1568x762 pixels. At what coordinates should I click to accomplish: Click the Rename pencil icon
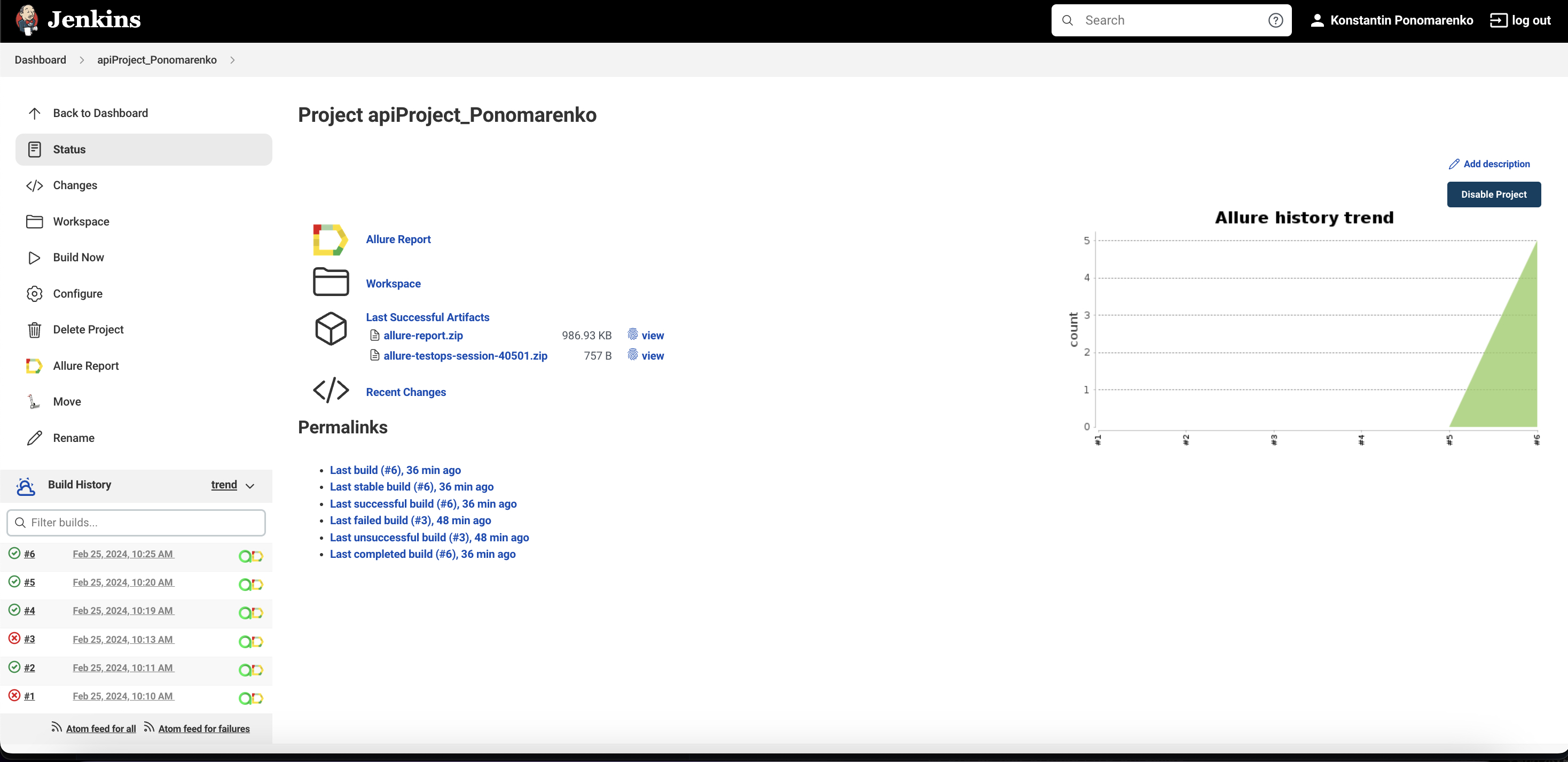[x=35, y=437]
